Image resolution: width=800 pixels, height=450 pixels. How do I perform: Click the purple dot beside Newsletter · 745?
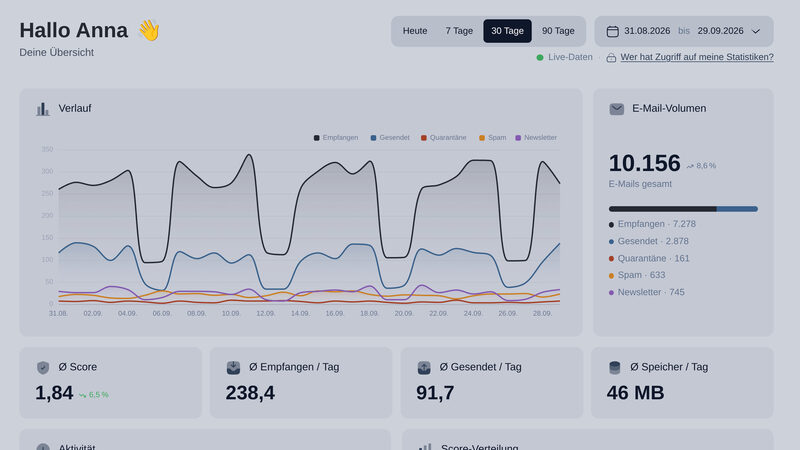[x=611, y=293]
